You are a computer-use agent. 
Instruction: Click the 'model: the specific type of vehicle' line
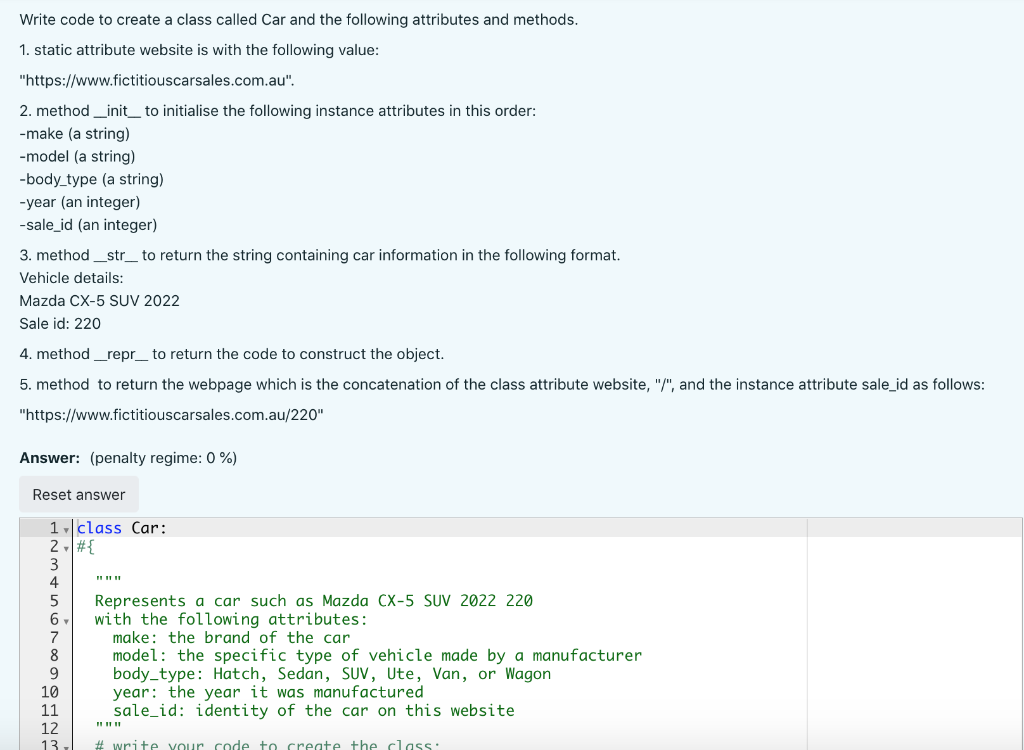(377, 655)
